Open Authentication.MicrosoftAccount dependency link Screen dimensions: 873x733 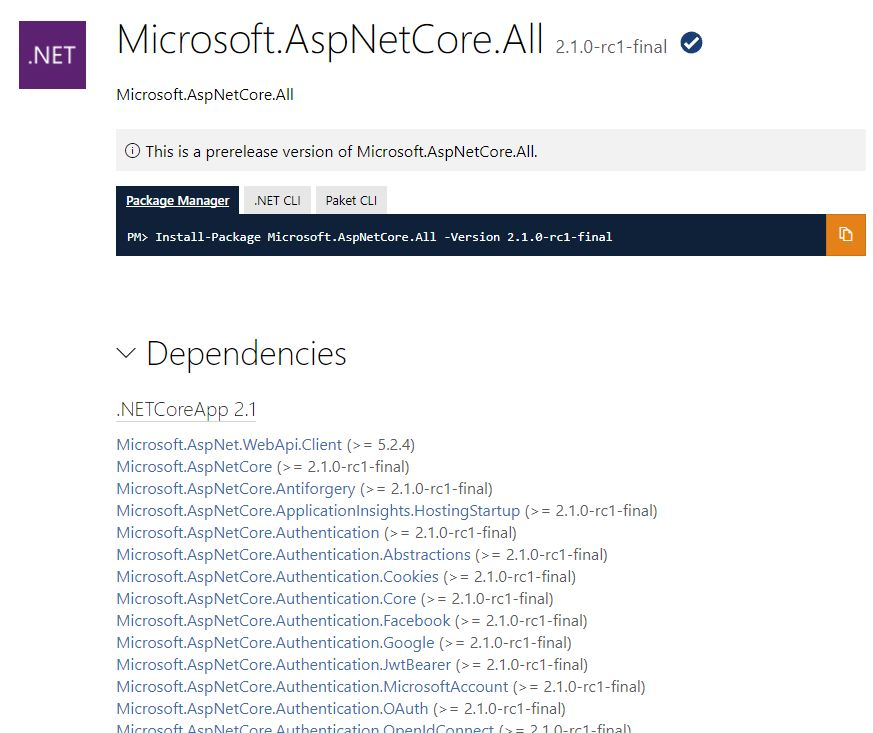[312, 687]
